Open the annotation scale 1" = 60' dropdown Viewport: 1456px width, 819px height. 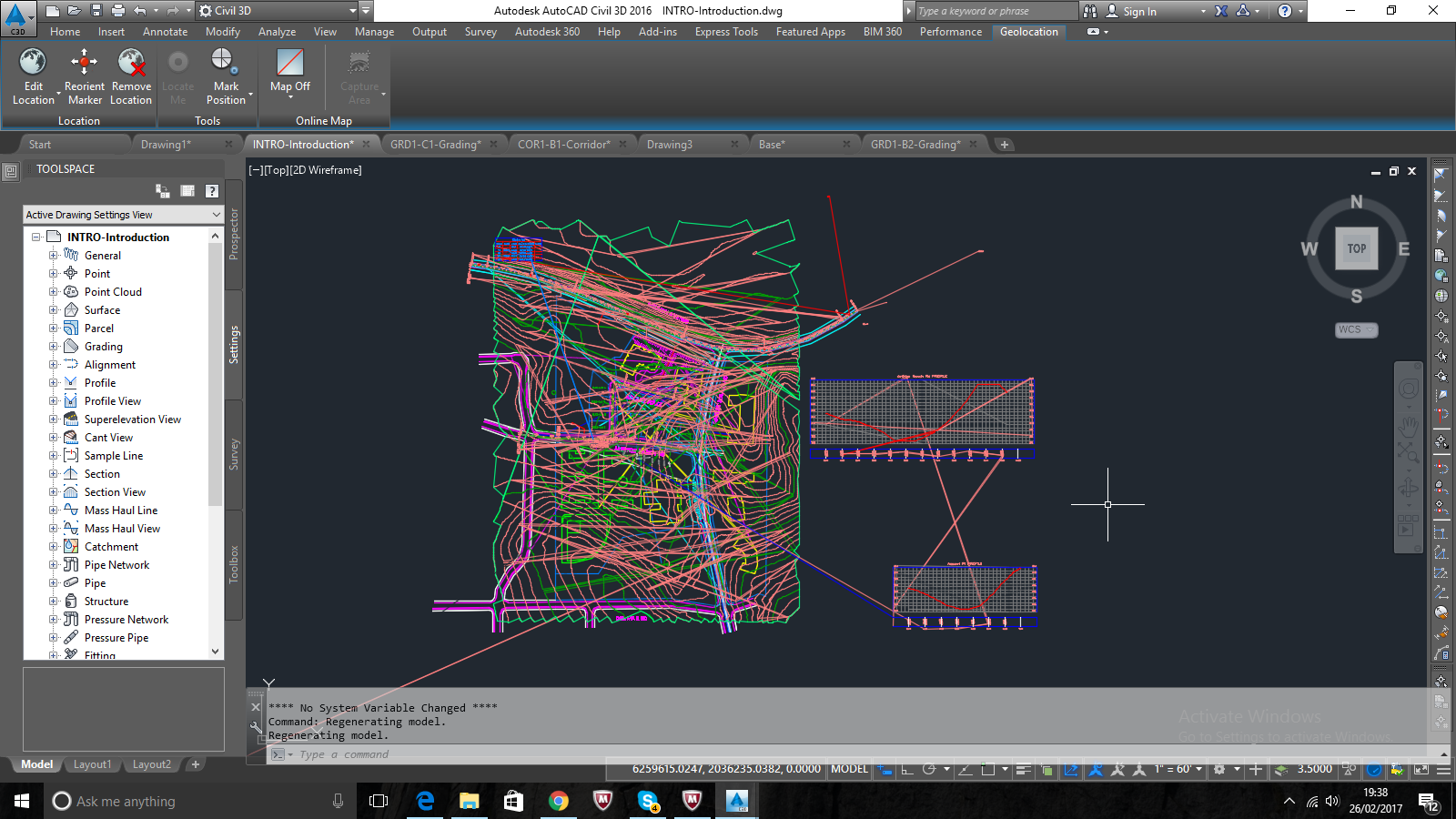coord(1174,769)
